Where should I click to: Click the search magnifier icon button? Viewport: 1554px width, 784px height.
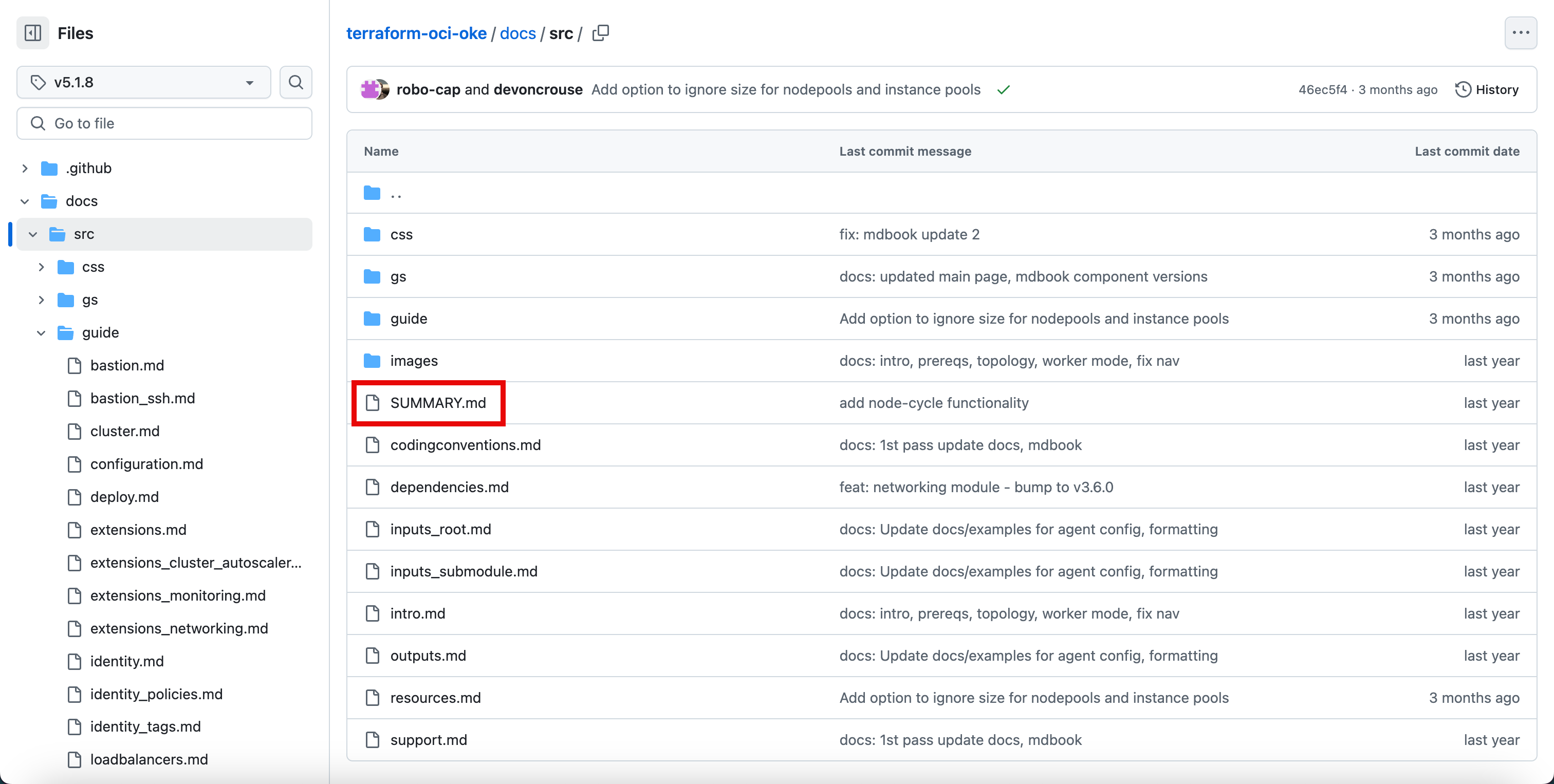(x=295, y=82)
